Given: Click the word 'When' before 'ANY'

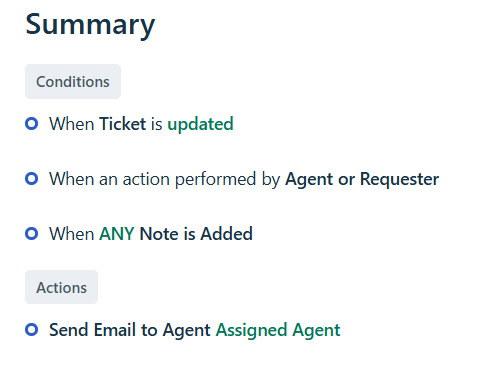Looking at the screenshot, I should 72,234.
